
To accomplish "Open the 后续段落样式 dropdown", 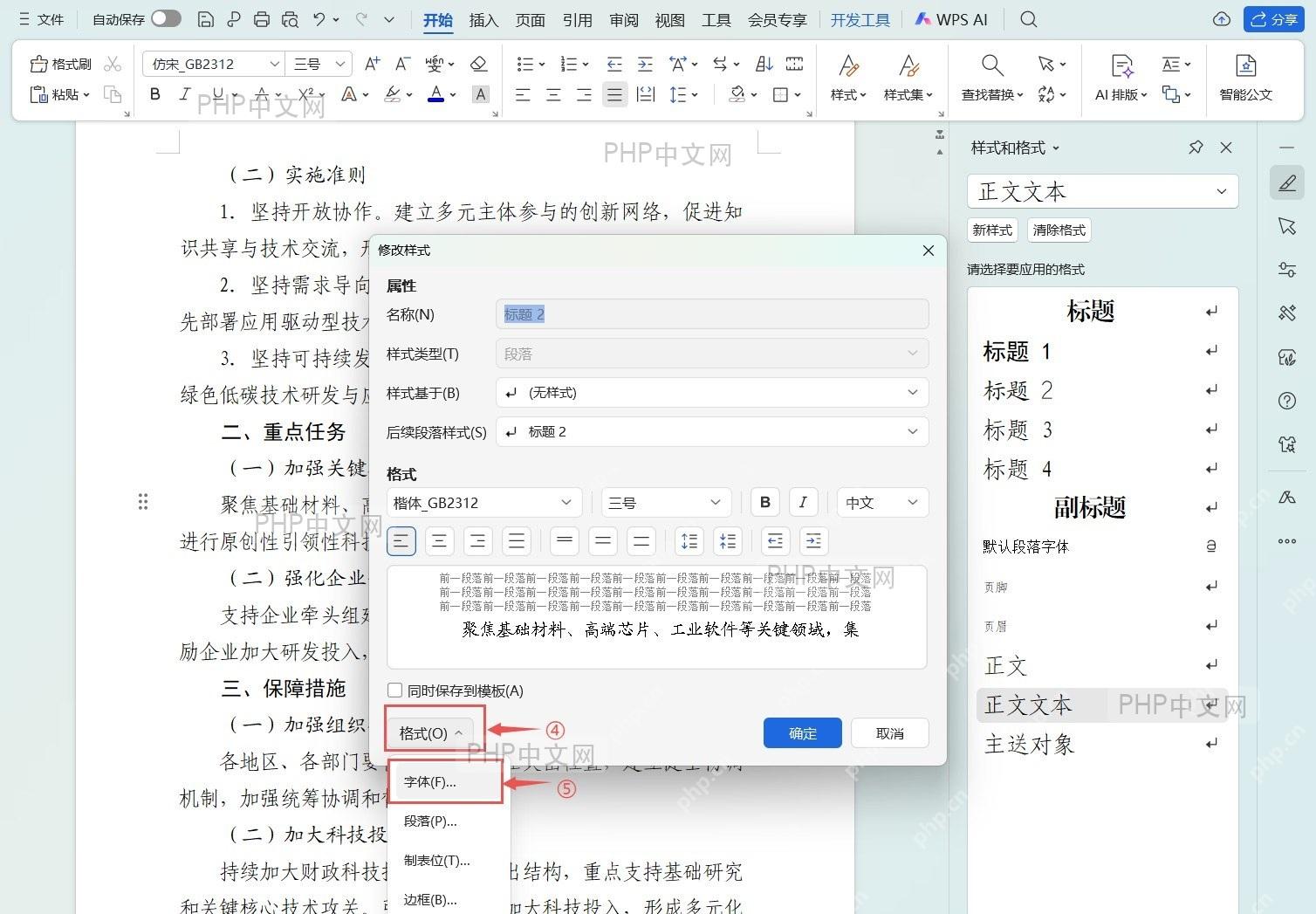I will 712,431.
